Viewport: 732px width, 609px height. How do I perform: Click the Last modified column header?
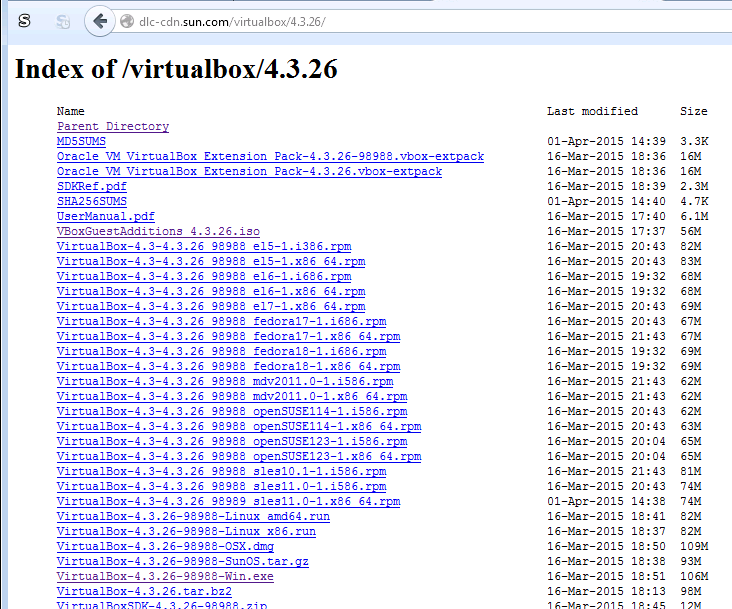click(x=592, y=111)
